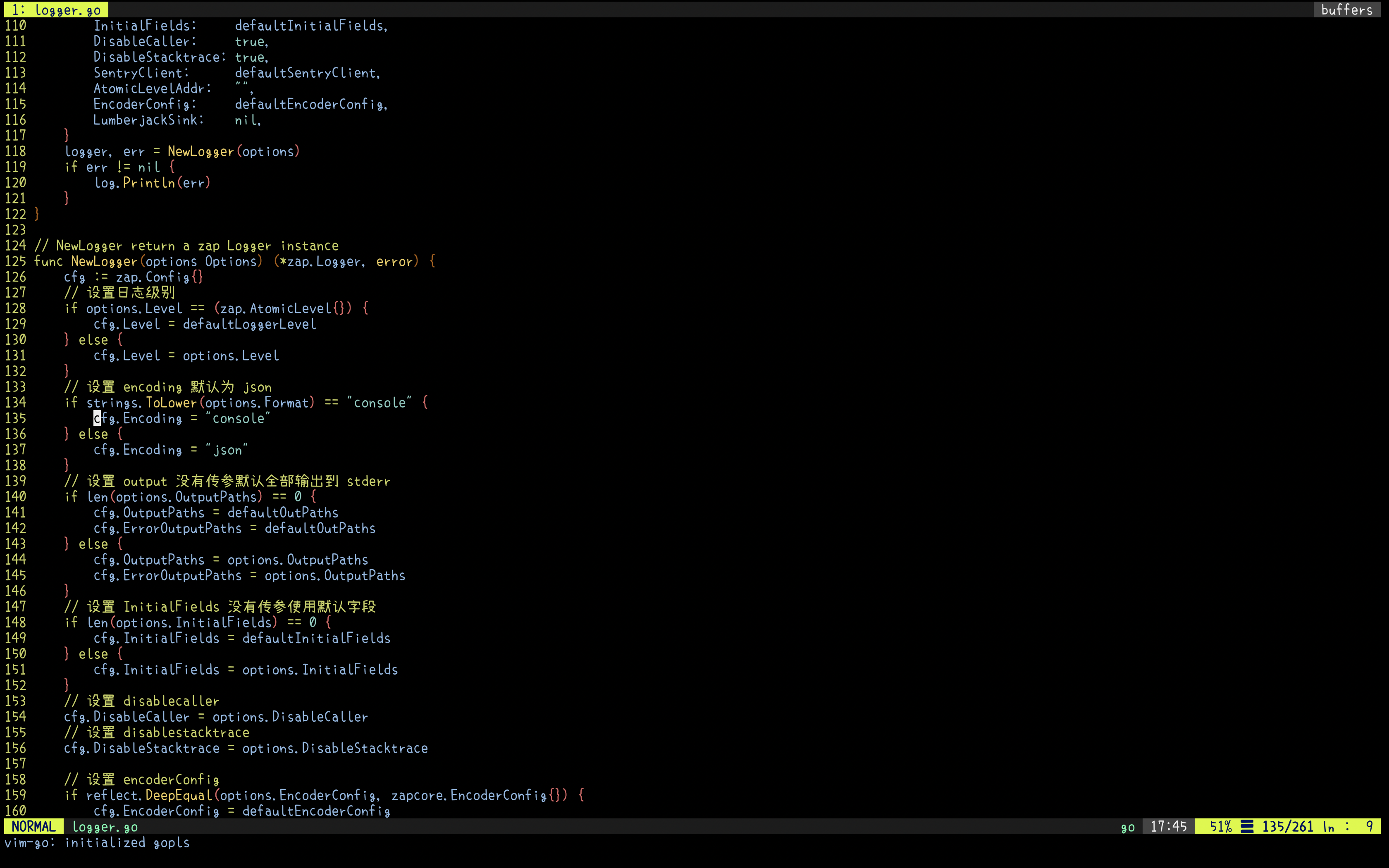Click the line count icon in statusline
The width and height of the screenshot is (1389, 868).
coord(1247,827)
